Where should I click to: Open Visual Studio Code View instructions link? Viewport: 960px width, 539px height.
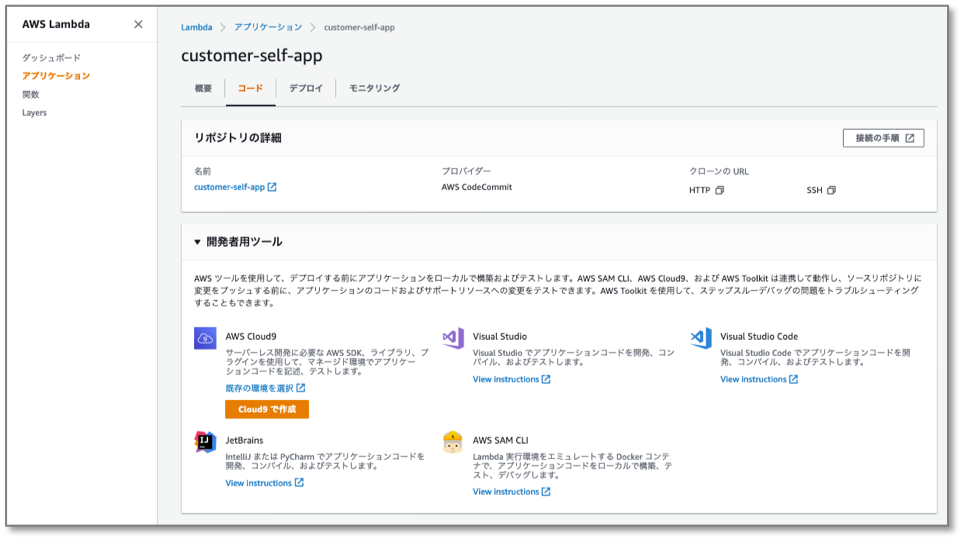(x=759, y=380)
